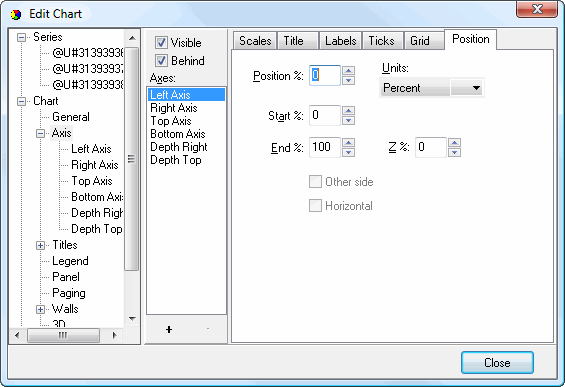Expand the Walls tree node
This screenshot has width=565, height=387.
click(40, 310)
